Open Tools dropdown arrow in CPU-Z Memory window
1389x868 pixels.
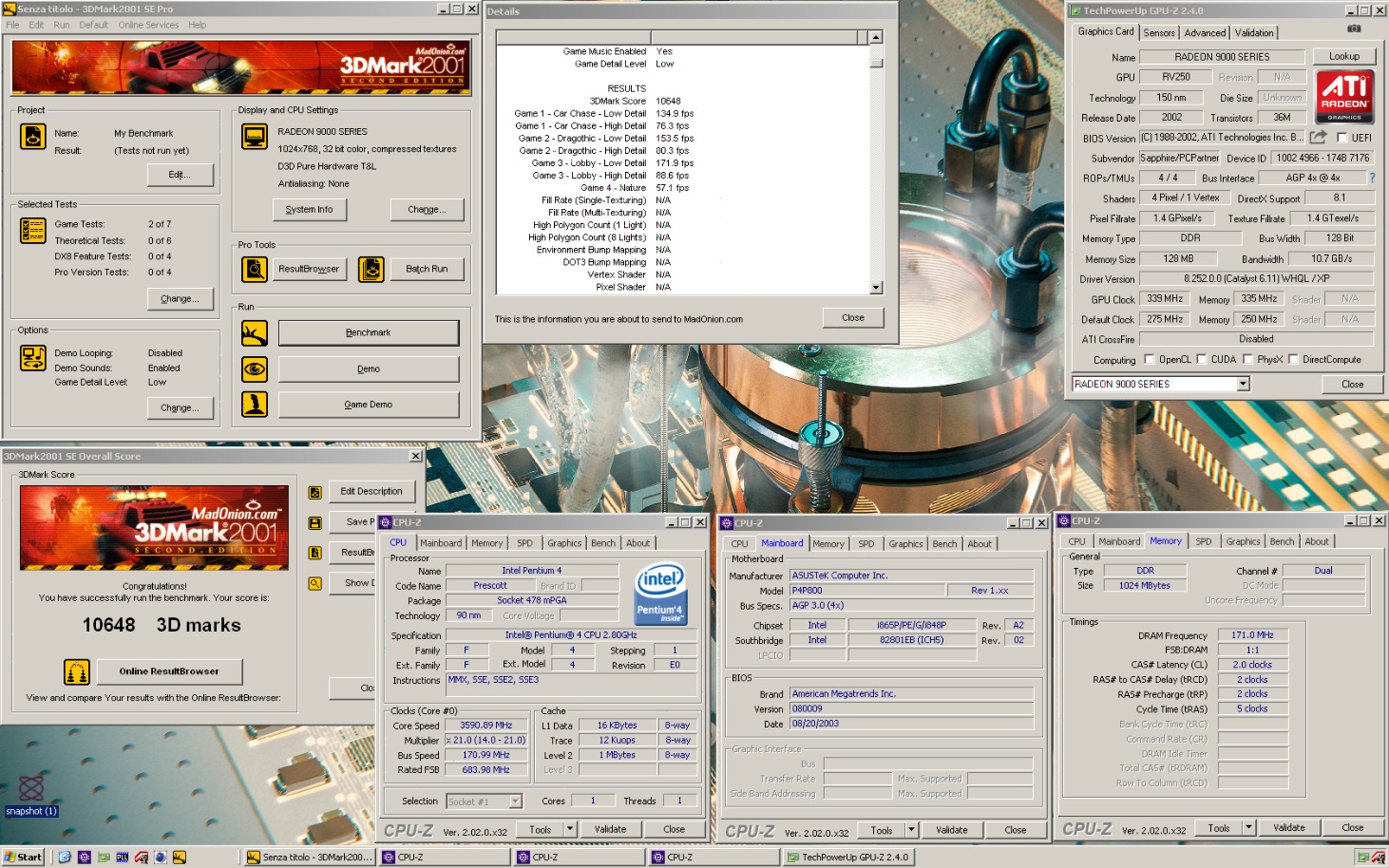point(1249,828)
